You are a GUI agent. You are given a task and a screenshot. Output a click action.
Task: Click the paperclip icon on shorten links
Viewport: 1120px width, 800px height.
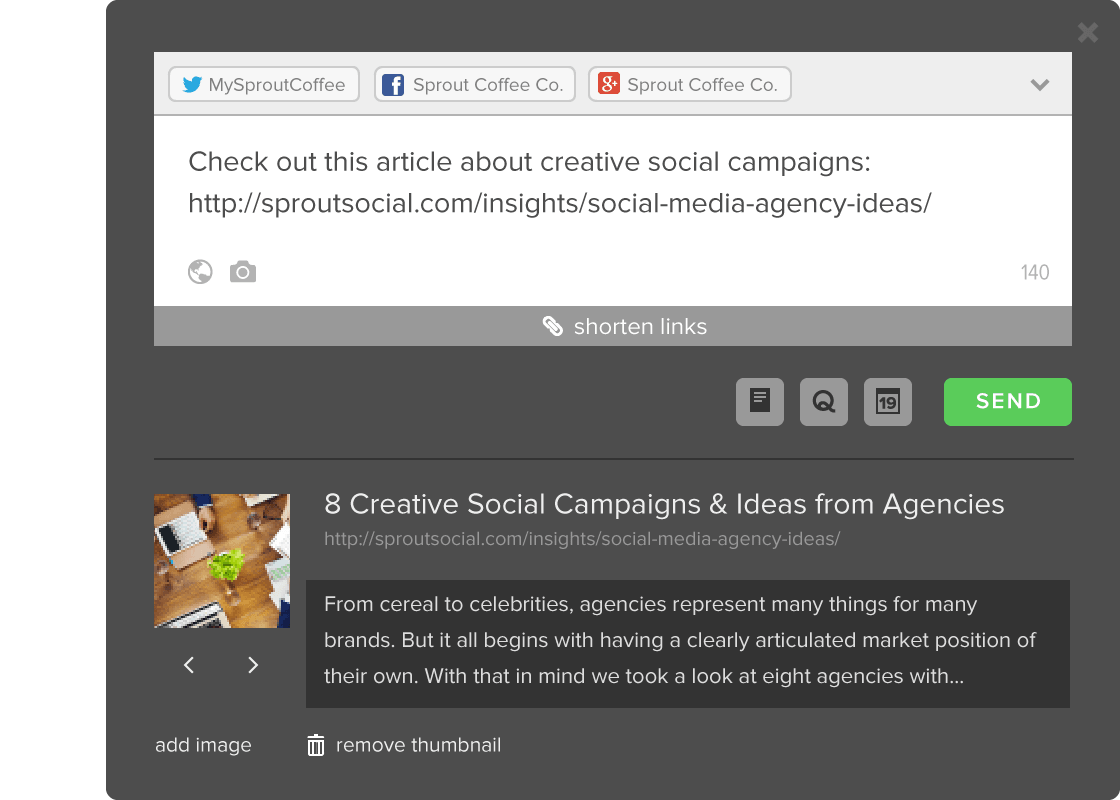(x=553, y=326)
